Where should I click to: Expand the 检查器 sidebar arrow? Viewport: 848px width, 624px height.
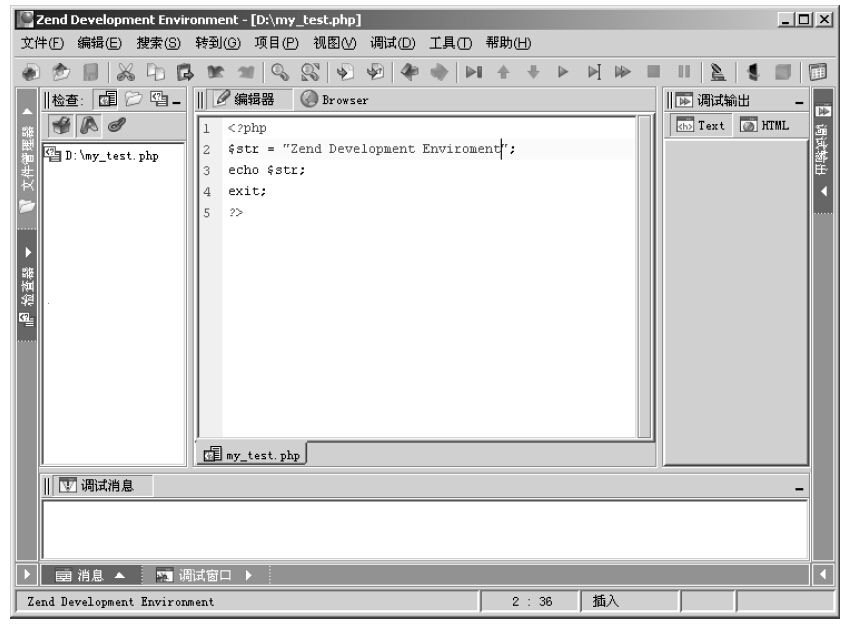pos(28,252)
